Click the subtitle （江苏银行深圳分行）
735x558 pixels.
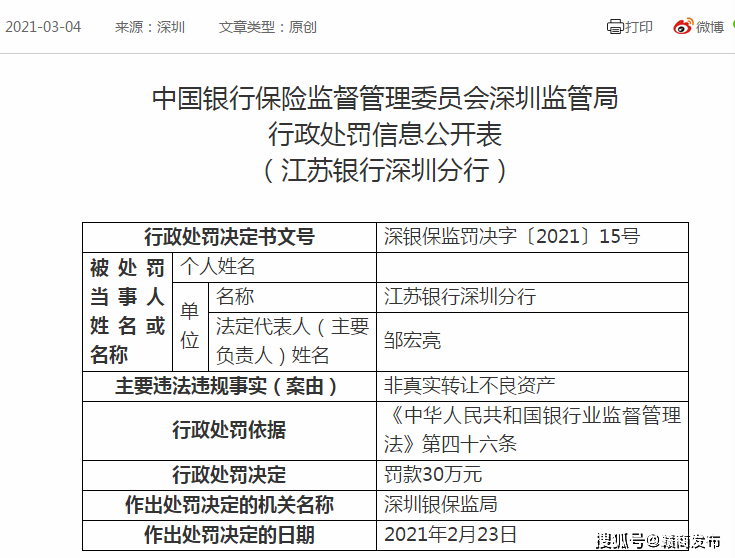(385, 170)
